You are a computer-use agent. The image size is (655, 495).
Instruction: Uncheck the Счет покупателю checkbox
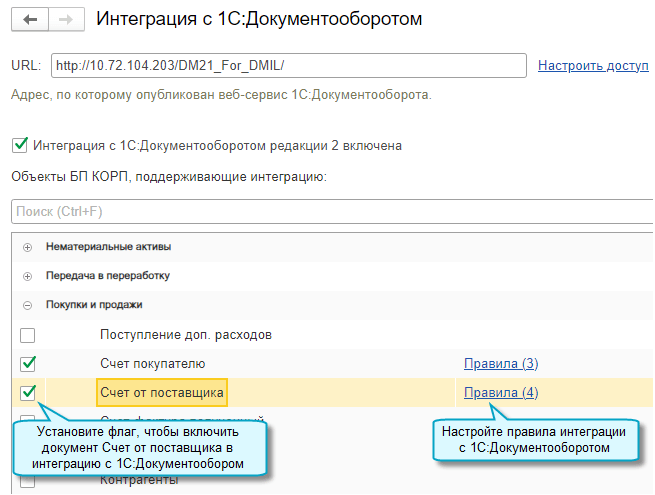click(28, 363)
